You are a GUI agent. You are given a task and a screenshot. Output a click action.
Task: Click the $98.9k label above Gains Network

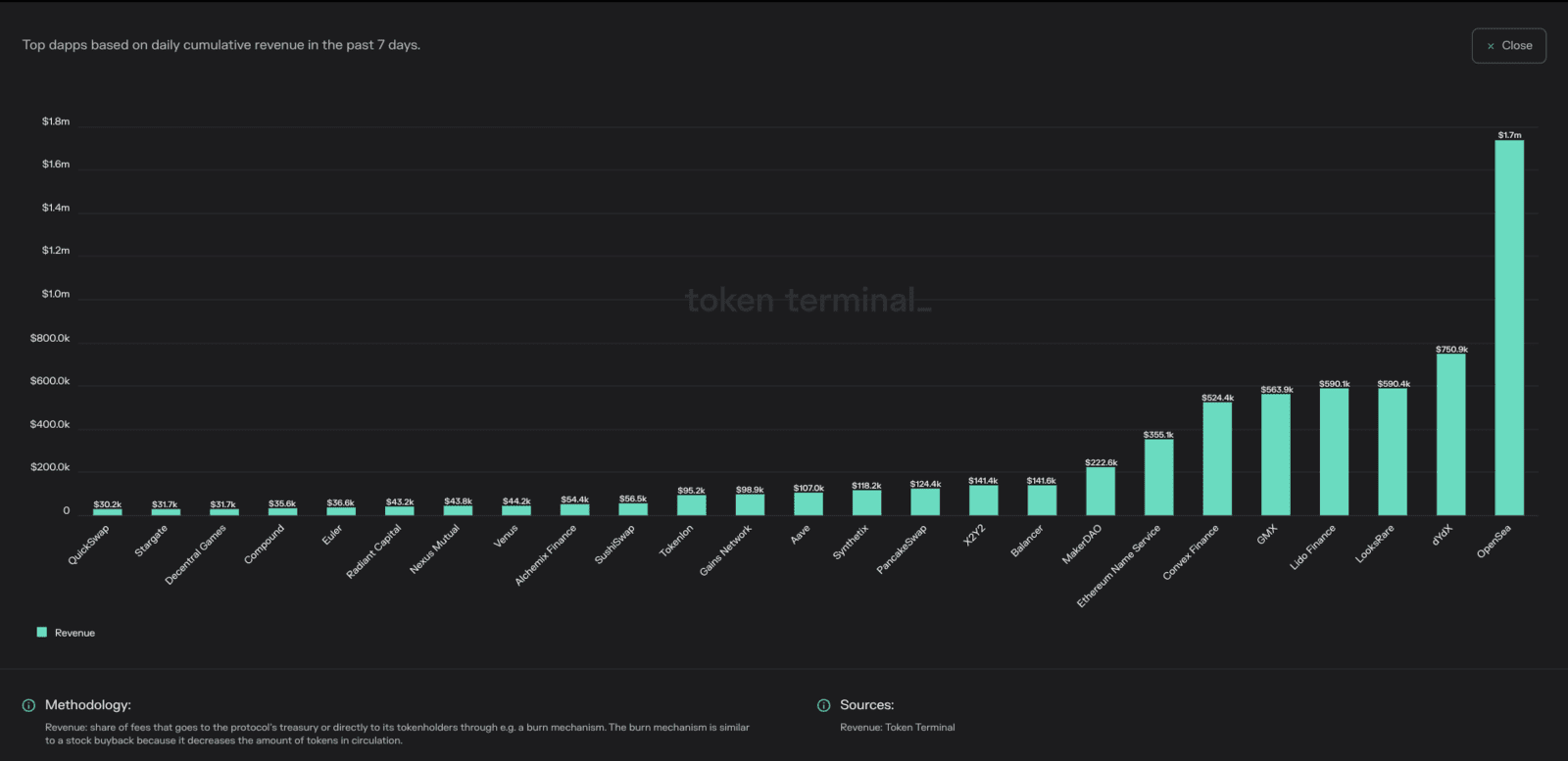click(750, 490)
